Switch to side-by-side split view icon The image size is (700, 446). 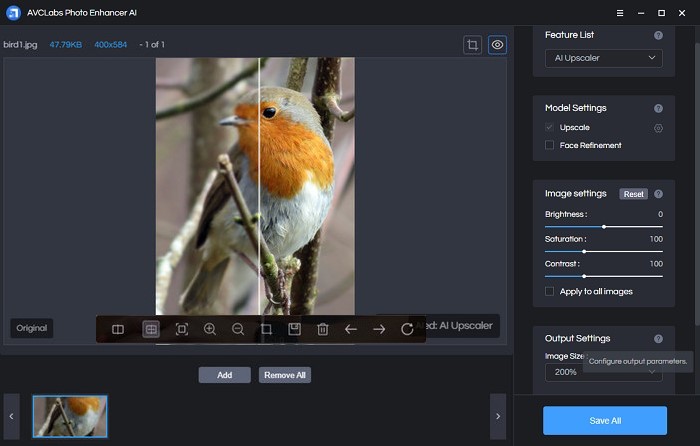click(118, 329)
